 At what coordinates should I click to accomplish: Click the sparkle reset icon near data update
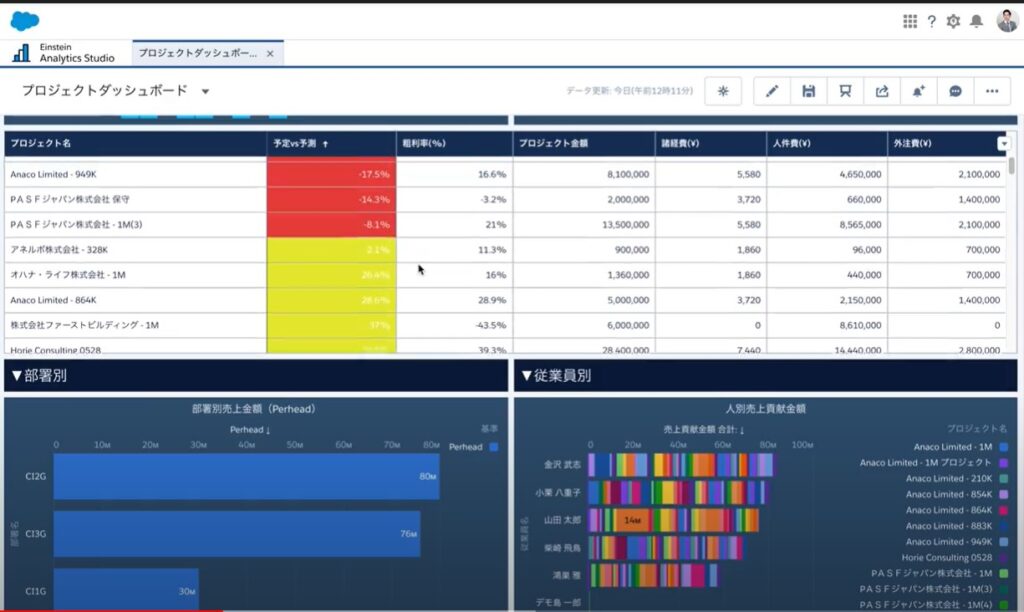[x=723, y=91]
